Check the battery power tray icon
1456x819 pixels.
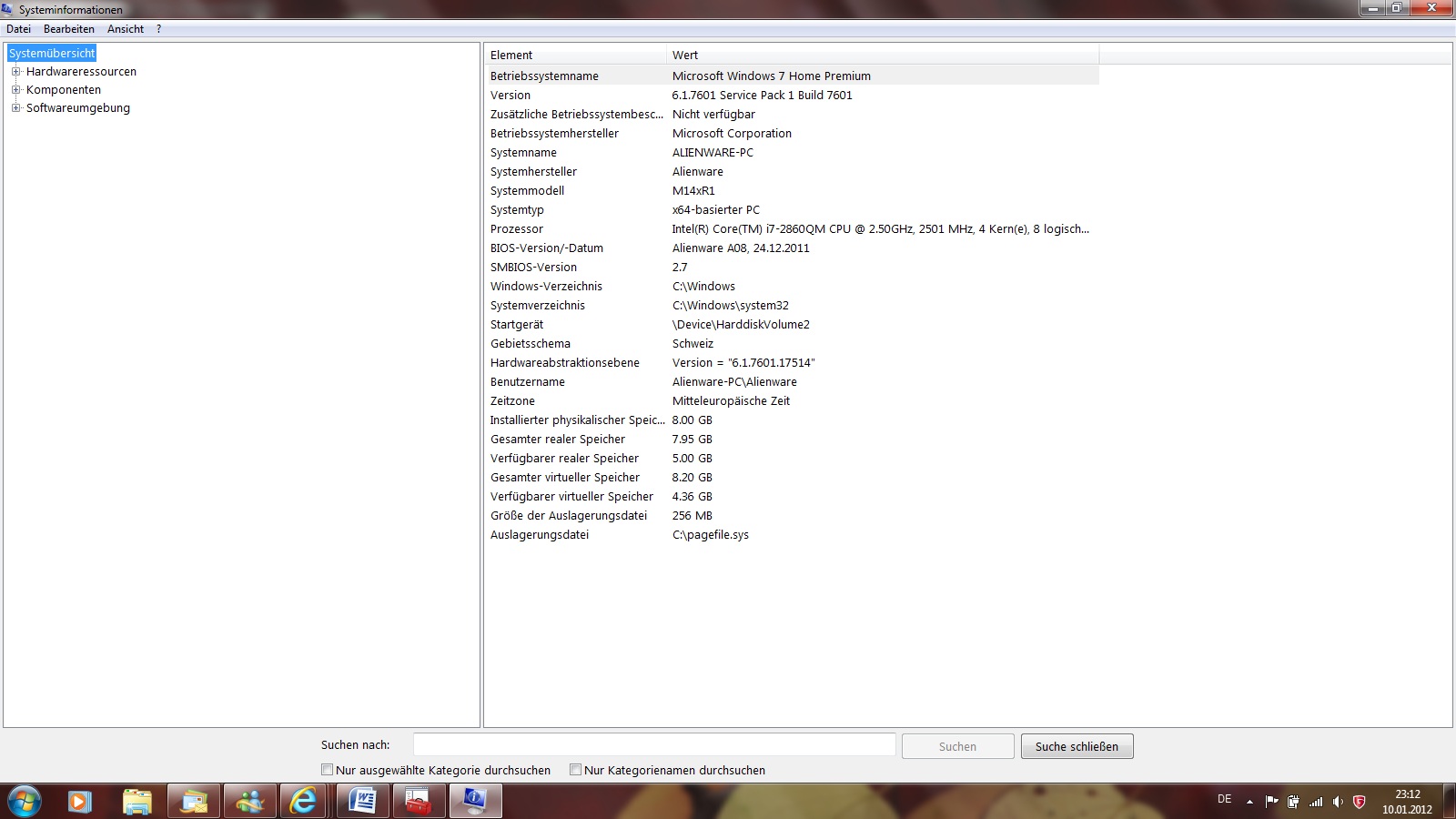(1293, 802)
